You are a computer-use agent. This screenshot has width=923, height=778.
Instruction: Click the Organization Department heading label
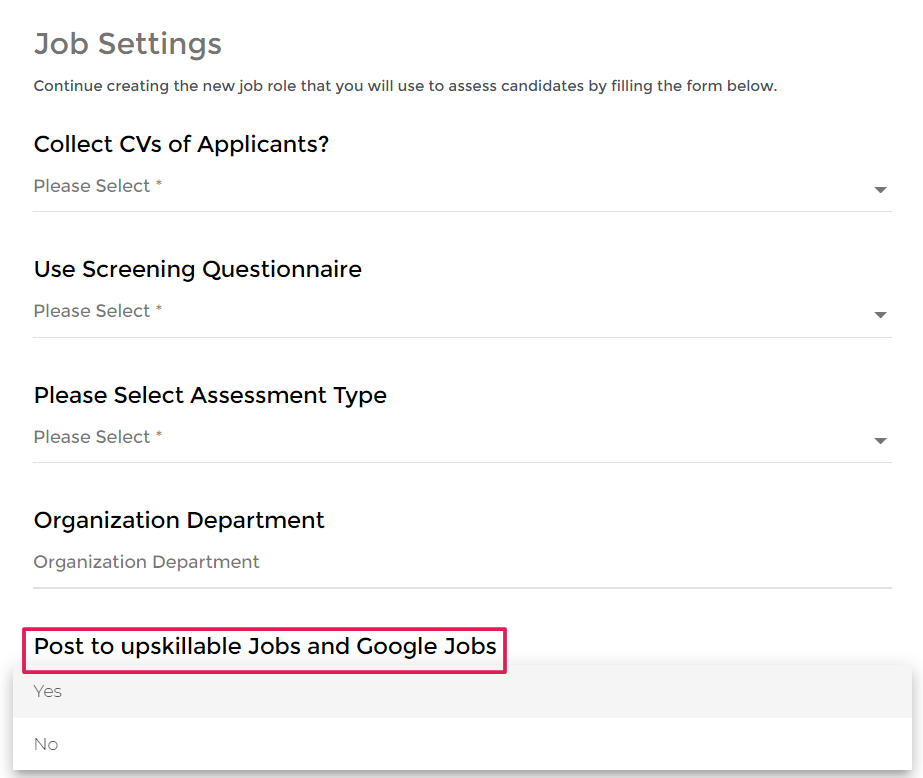[179, 520]
